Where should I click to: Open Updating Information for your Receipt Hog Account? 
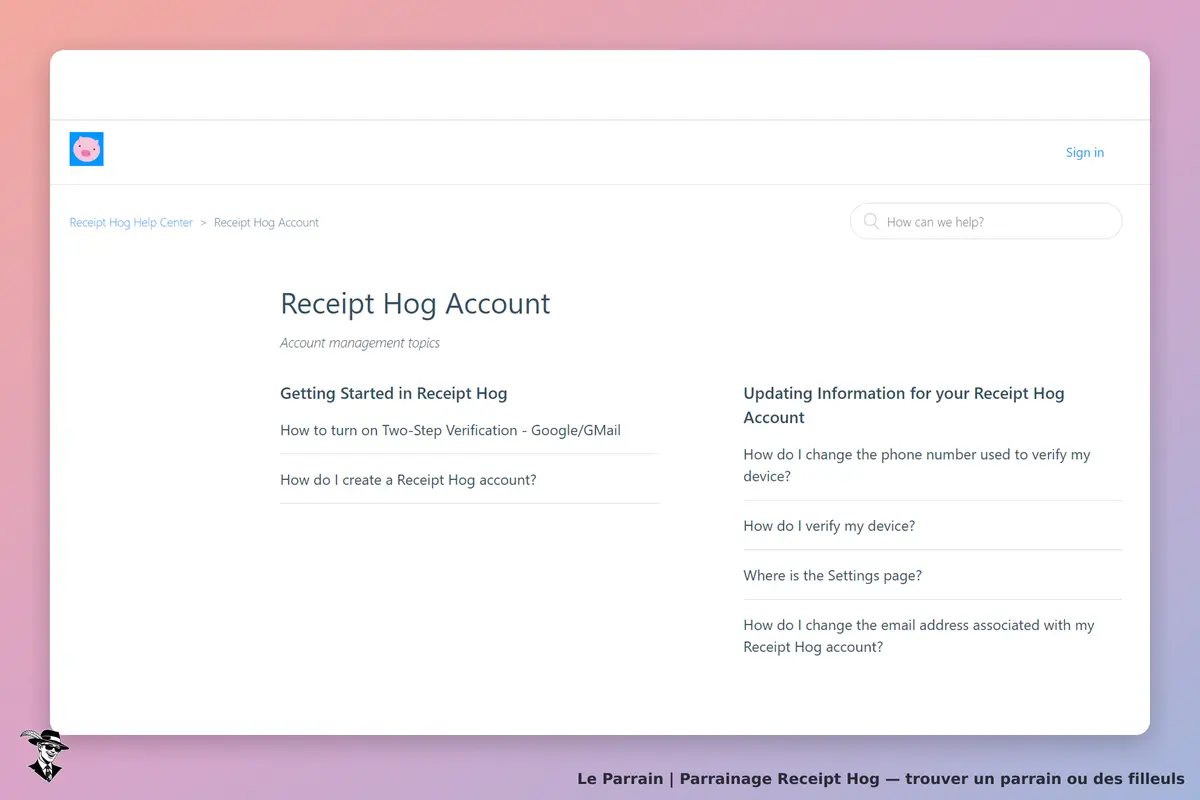[904, 405]
